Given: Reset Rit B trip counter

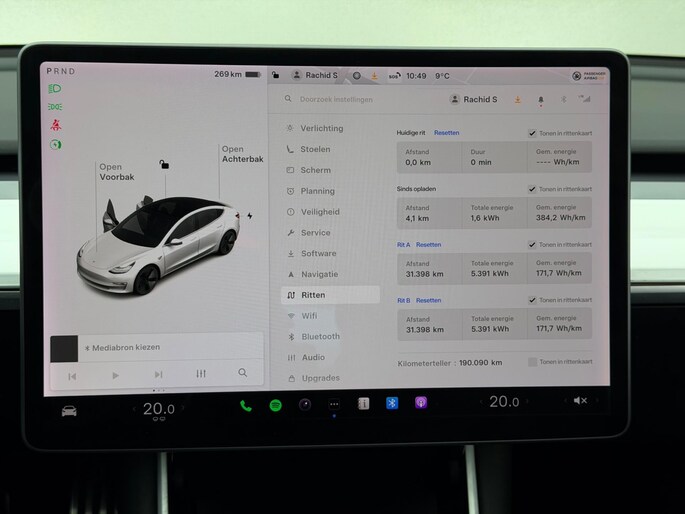Looking at the screenshot, I should [x=428, y=300].
